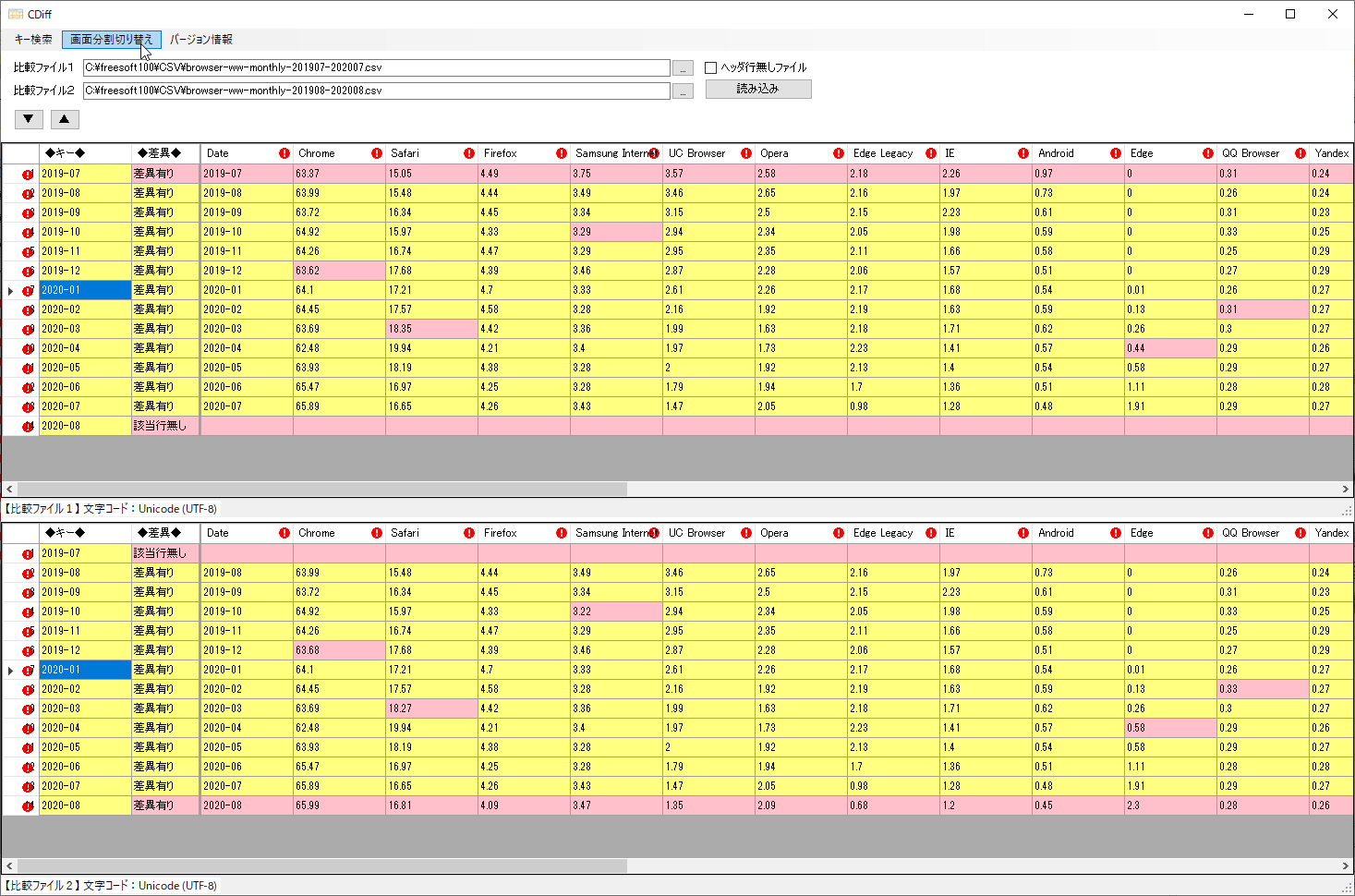Click the red error icon in top grid Date header

click(x=284, y=153)
